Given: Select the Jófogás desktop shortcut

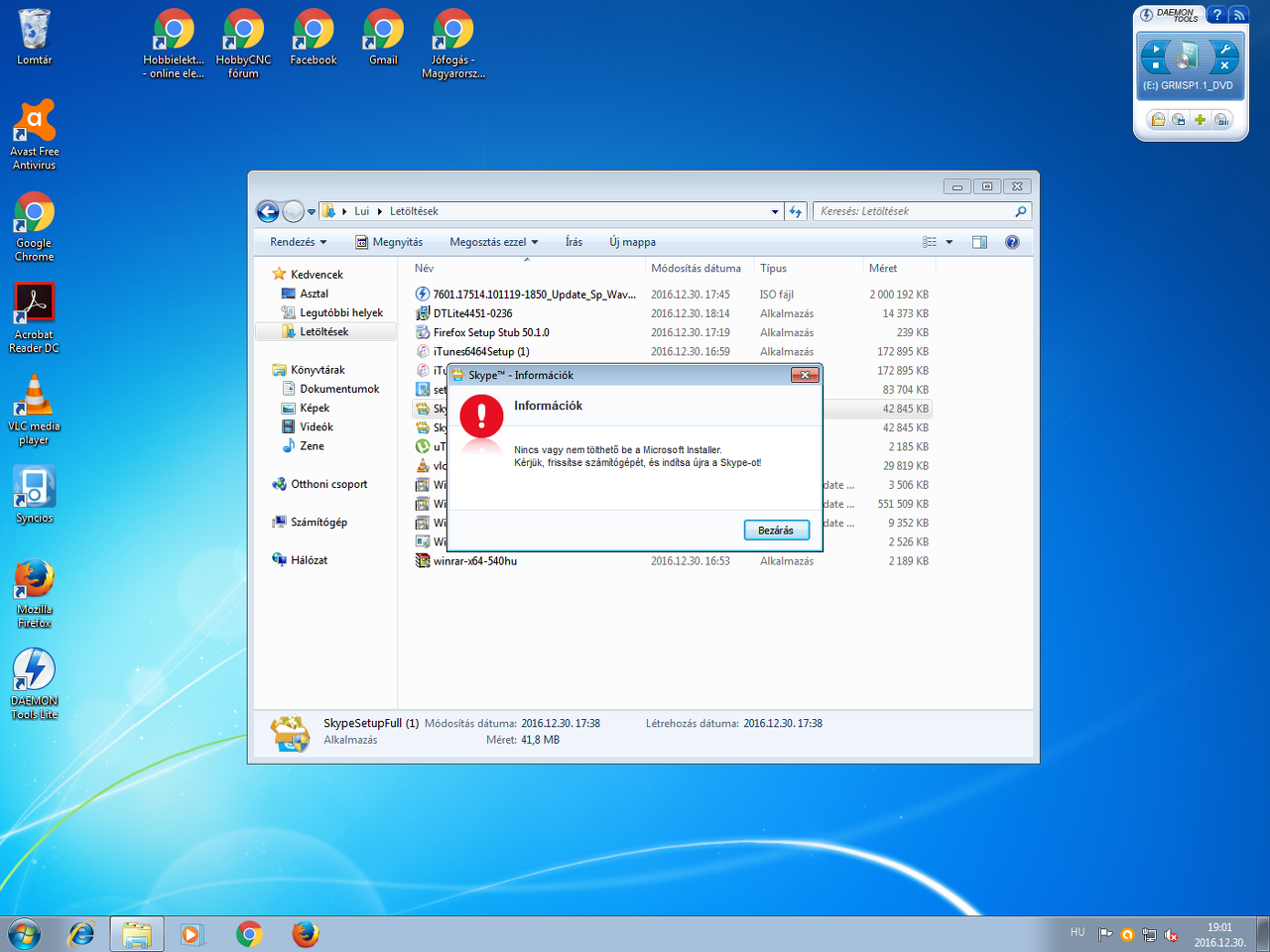Looking at the screenshot, I should pos(453,44).
